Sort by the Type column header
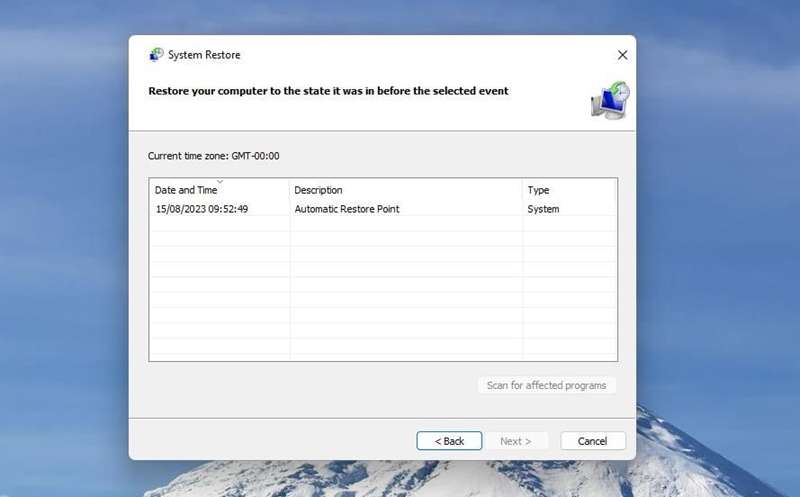This screenshot has width=800, height=497. pos(569,190)
